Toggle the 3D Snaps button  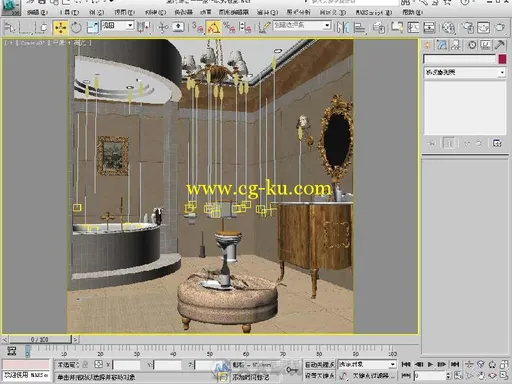(x=197, y=27)
